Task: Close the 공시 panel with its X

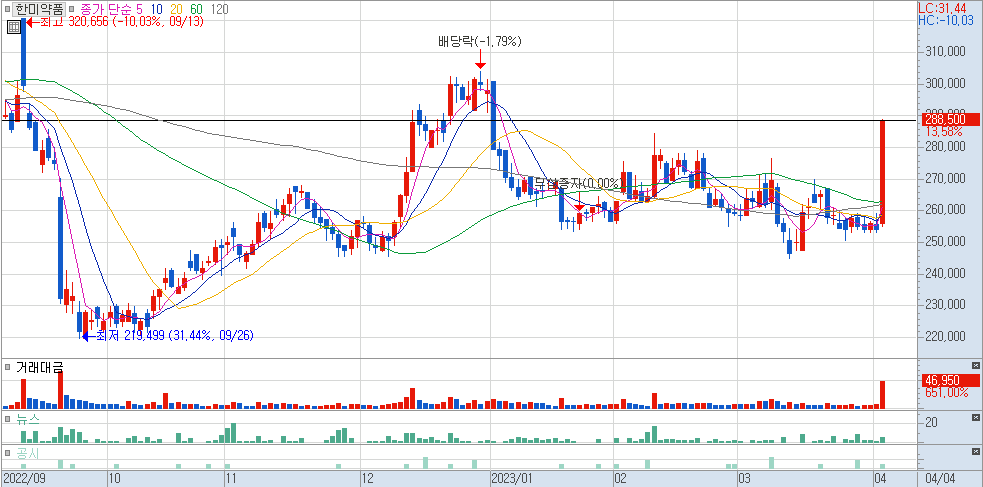Action: pos(975,452)
